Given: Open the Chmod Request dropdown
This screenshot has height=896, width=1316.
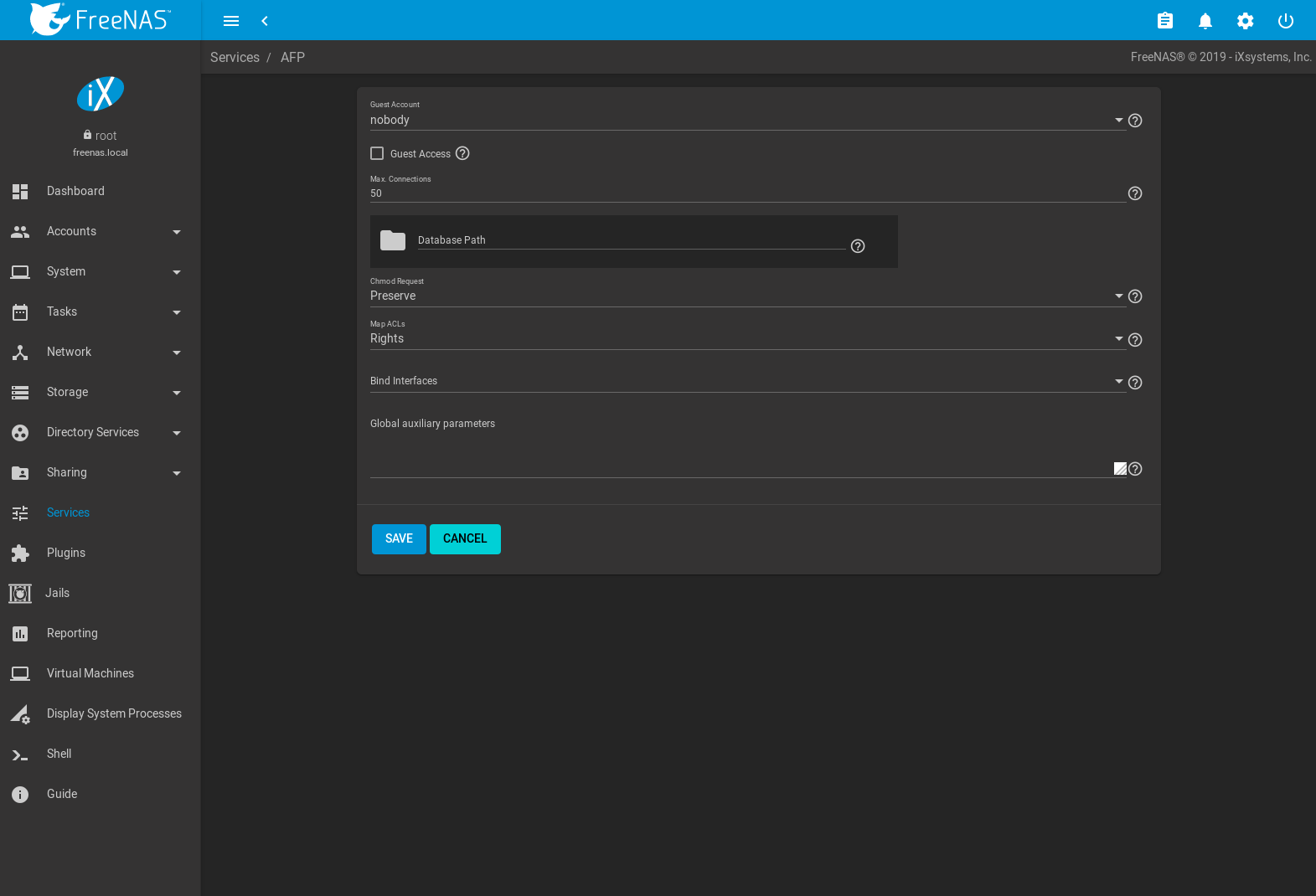Looking at the screenshot, I should (x=746, y=296).
